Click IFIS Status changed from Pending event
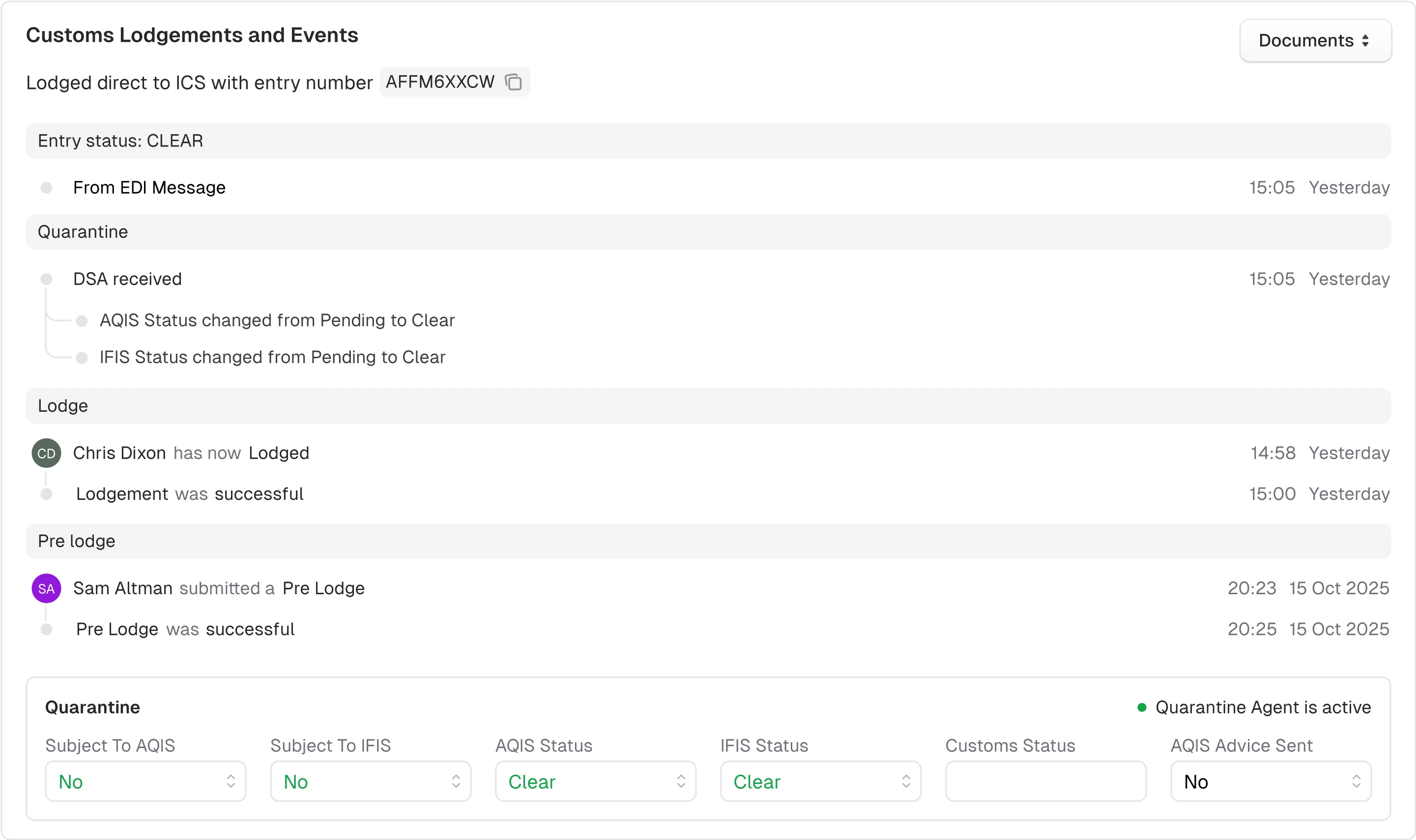The image size is (1416, 840). click(x=272, y=357)
